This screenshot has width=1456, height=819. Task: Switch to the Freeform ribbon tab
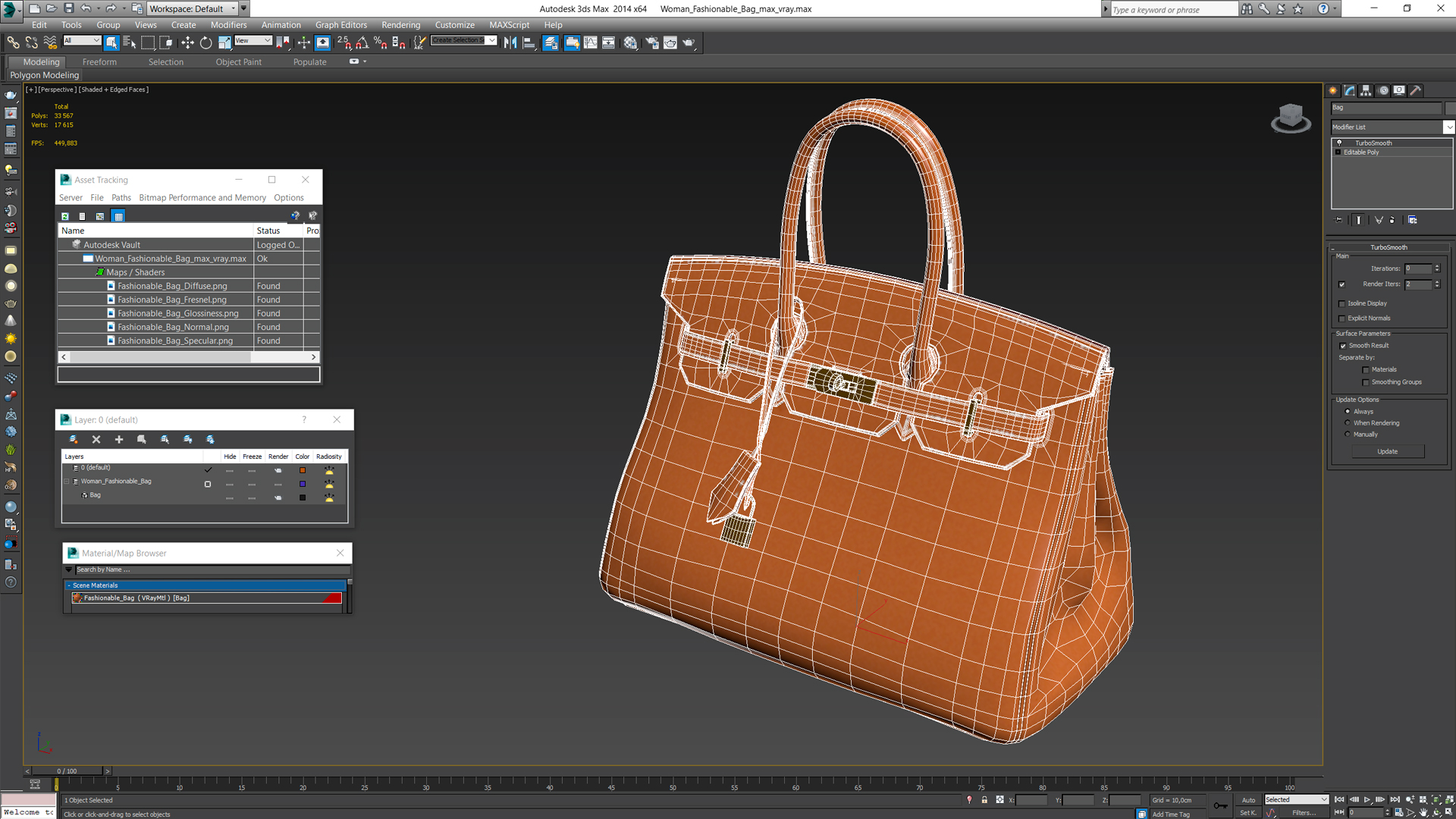click(99, 62)
